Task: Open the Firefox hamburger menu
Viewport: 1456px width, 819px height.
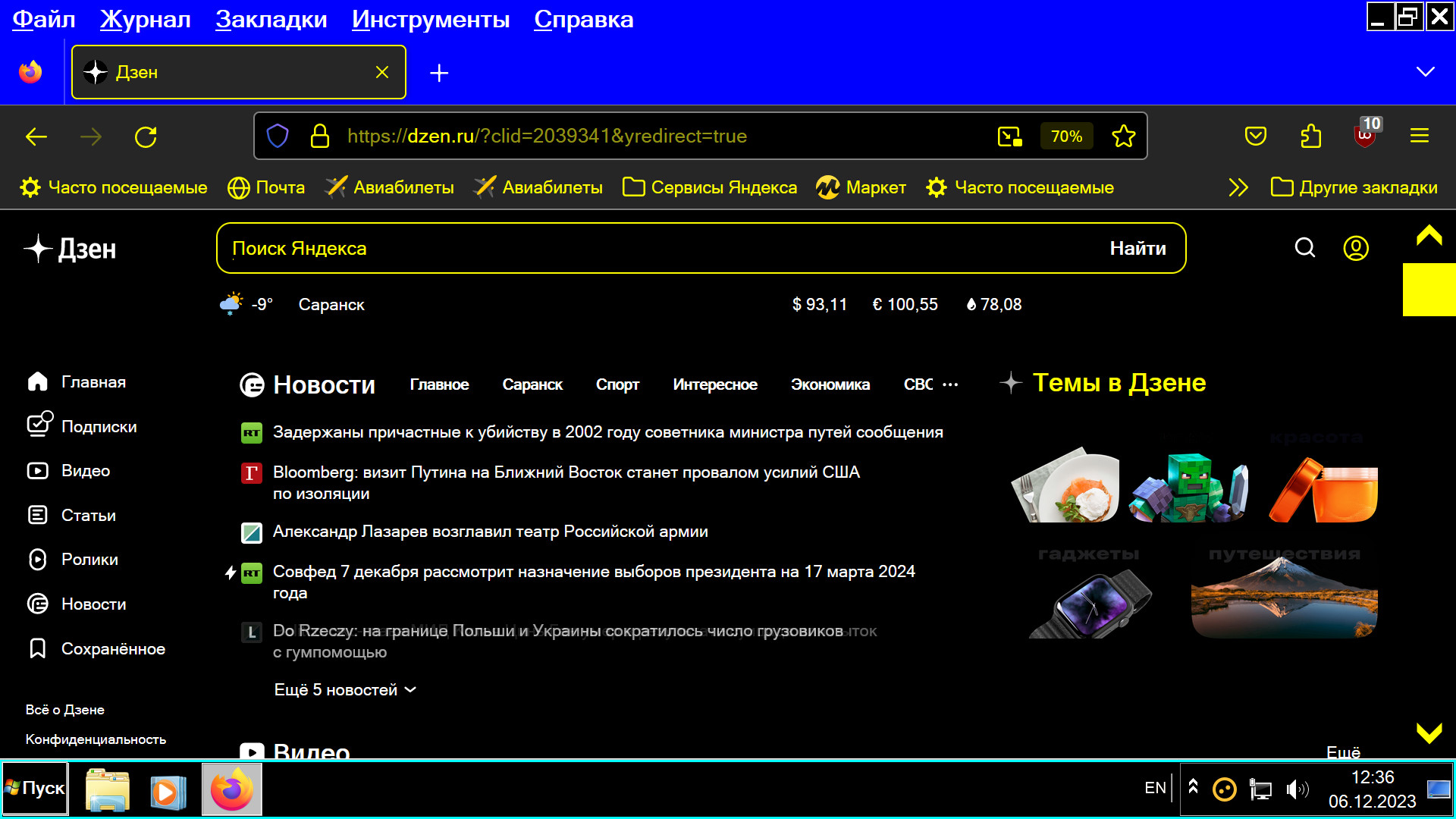Action: tap(1420, 136)
